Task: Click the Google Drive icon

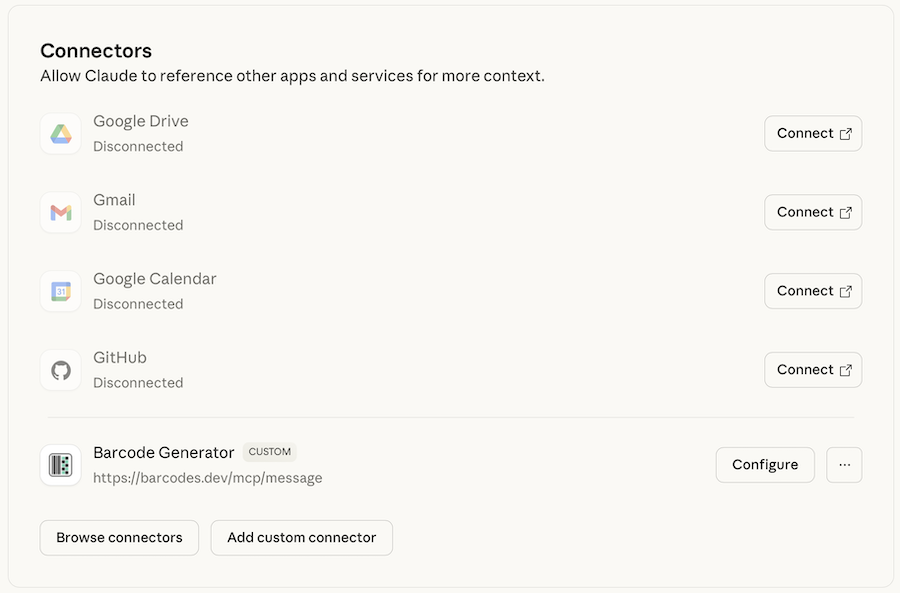Action: click(60, 133)
